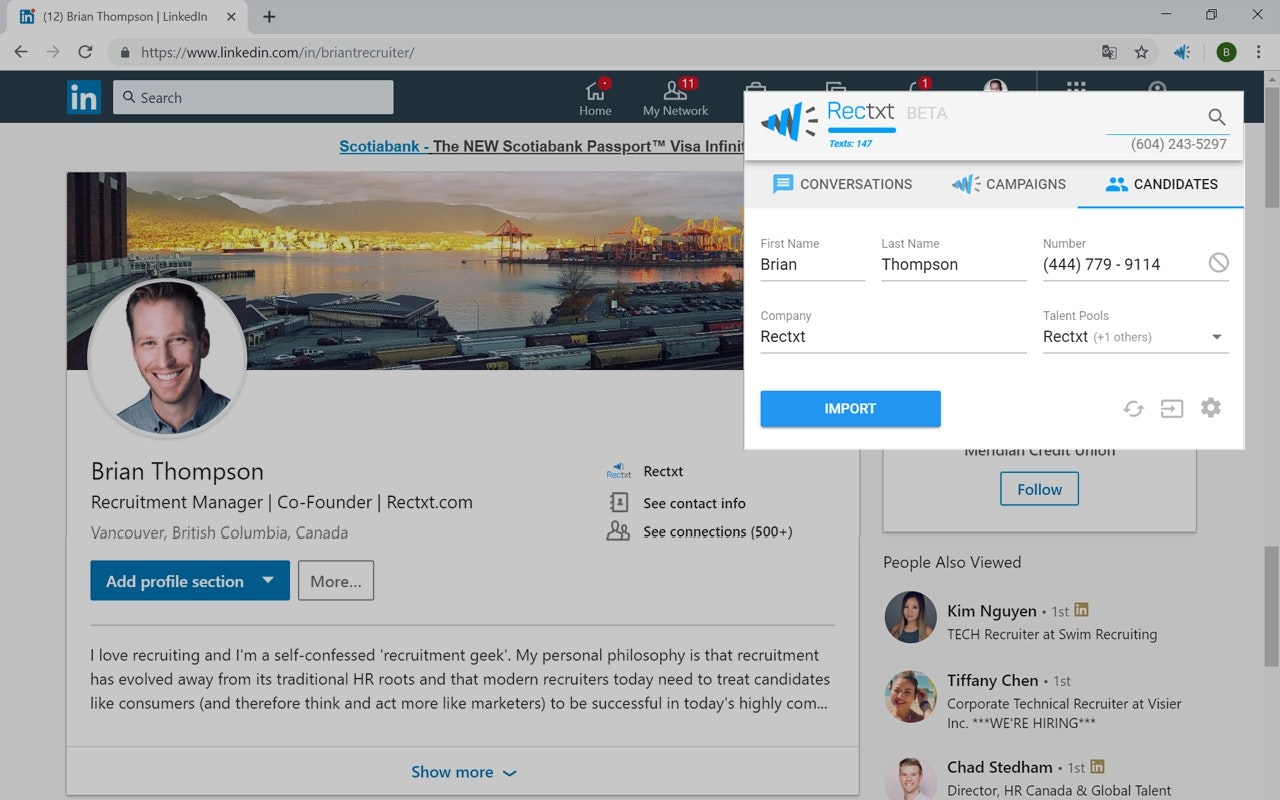Screen dimensions: 1280x800
Task: Open Rectxt settings gear
Action: tap(1211, 407)
